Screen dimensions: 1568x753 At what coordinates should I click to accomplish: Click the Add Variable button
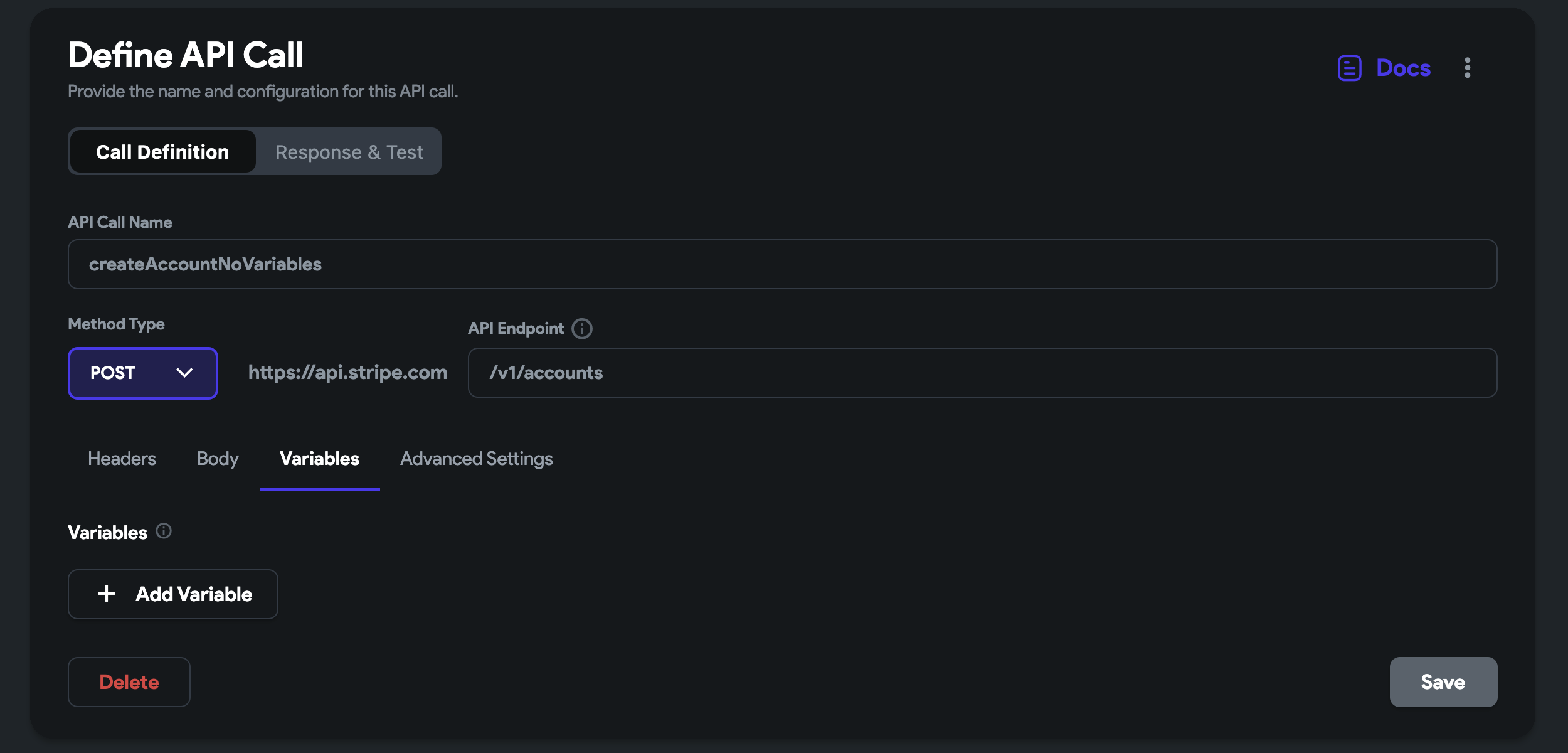coord(173,594)
